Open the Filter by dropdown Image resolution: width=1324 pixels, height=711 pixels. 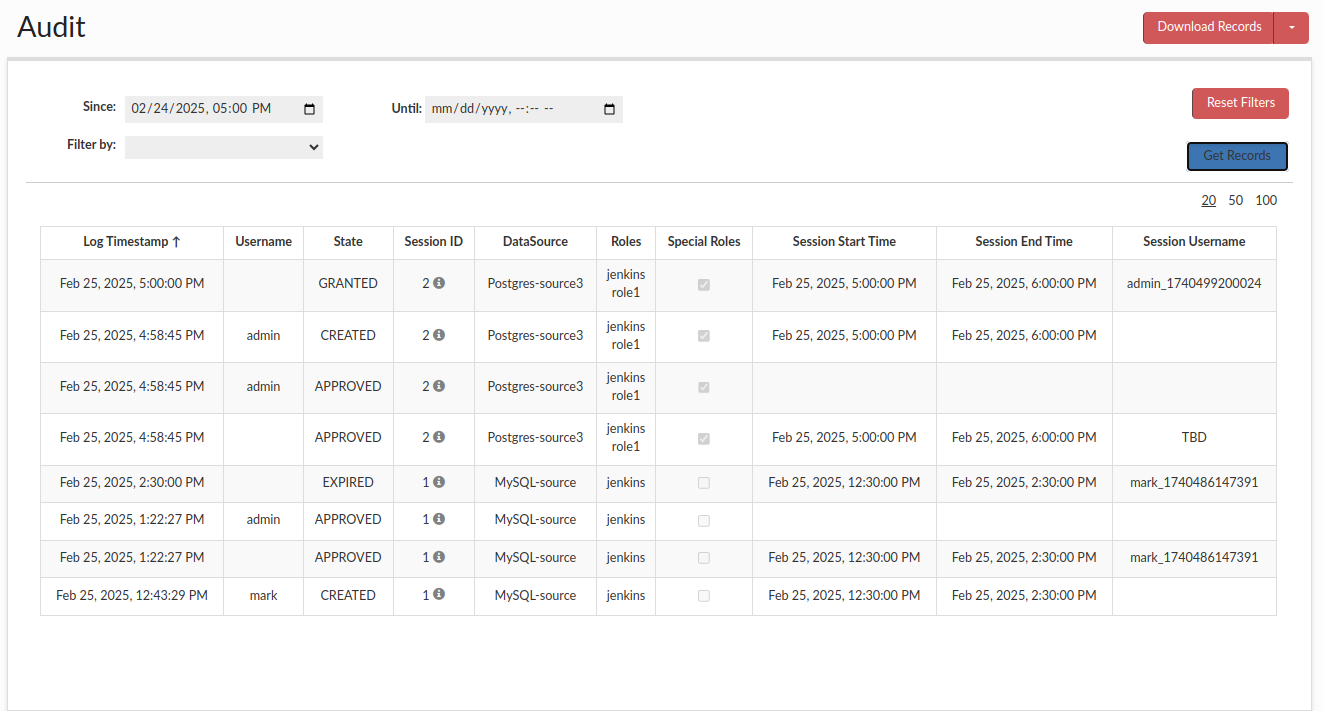pos(223,147)
